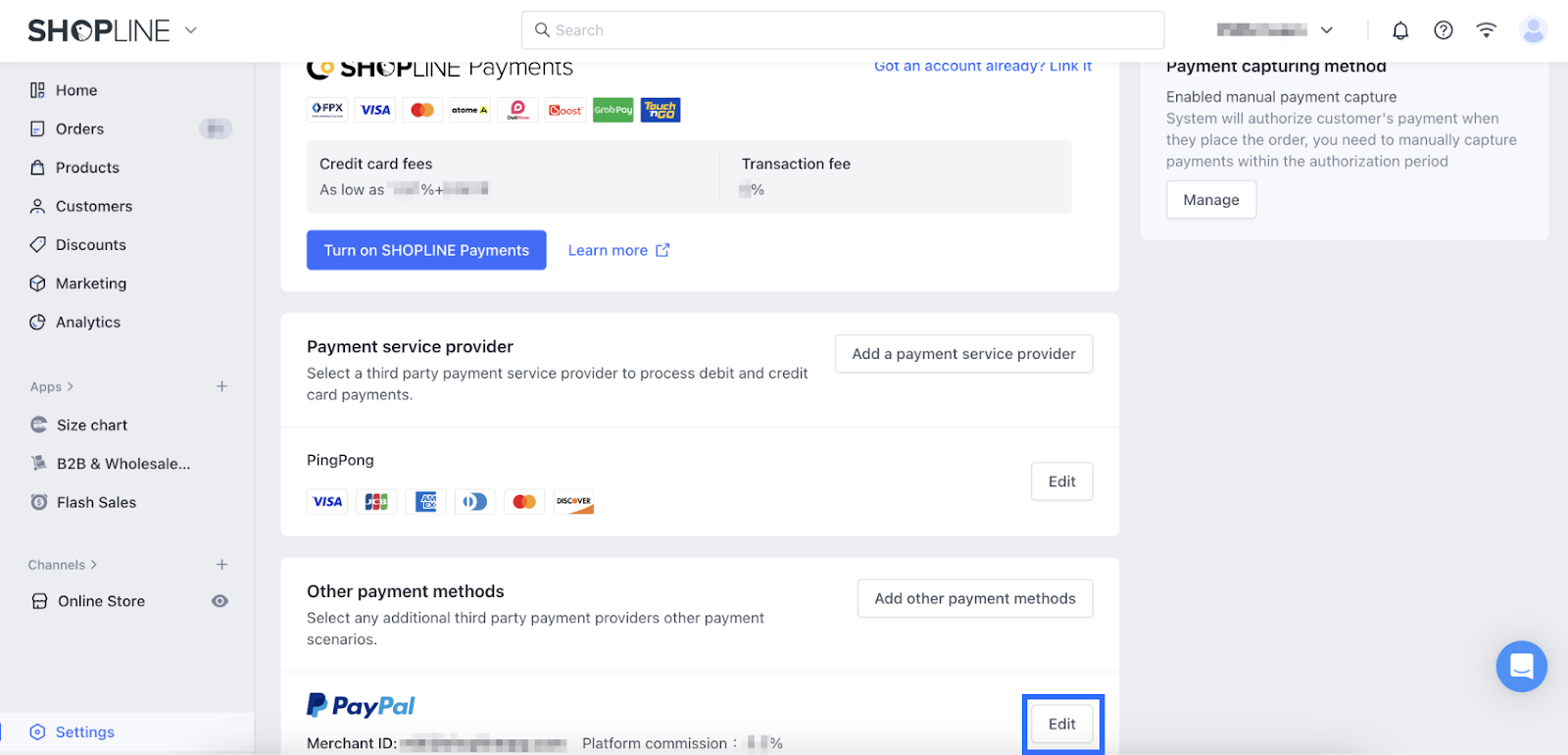The height and width of the screenshot is (755, 1568).
Task: Open the live chat support bubble
Action: (1521, 667)
